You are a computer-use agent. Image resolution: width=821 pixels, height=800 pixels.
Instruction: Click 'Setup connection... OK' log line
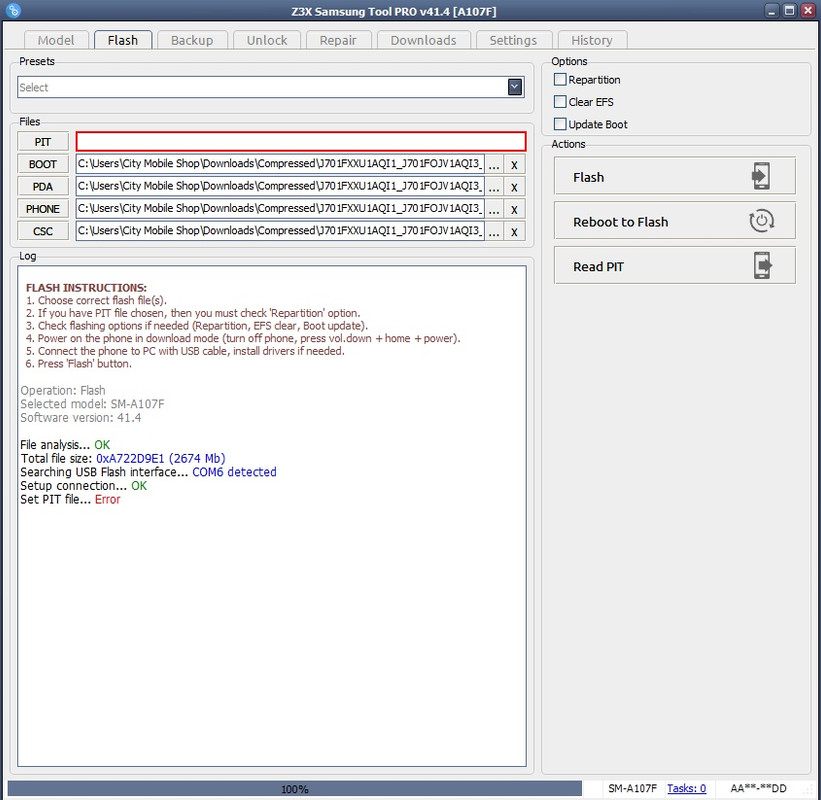(84, 486)
